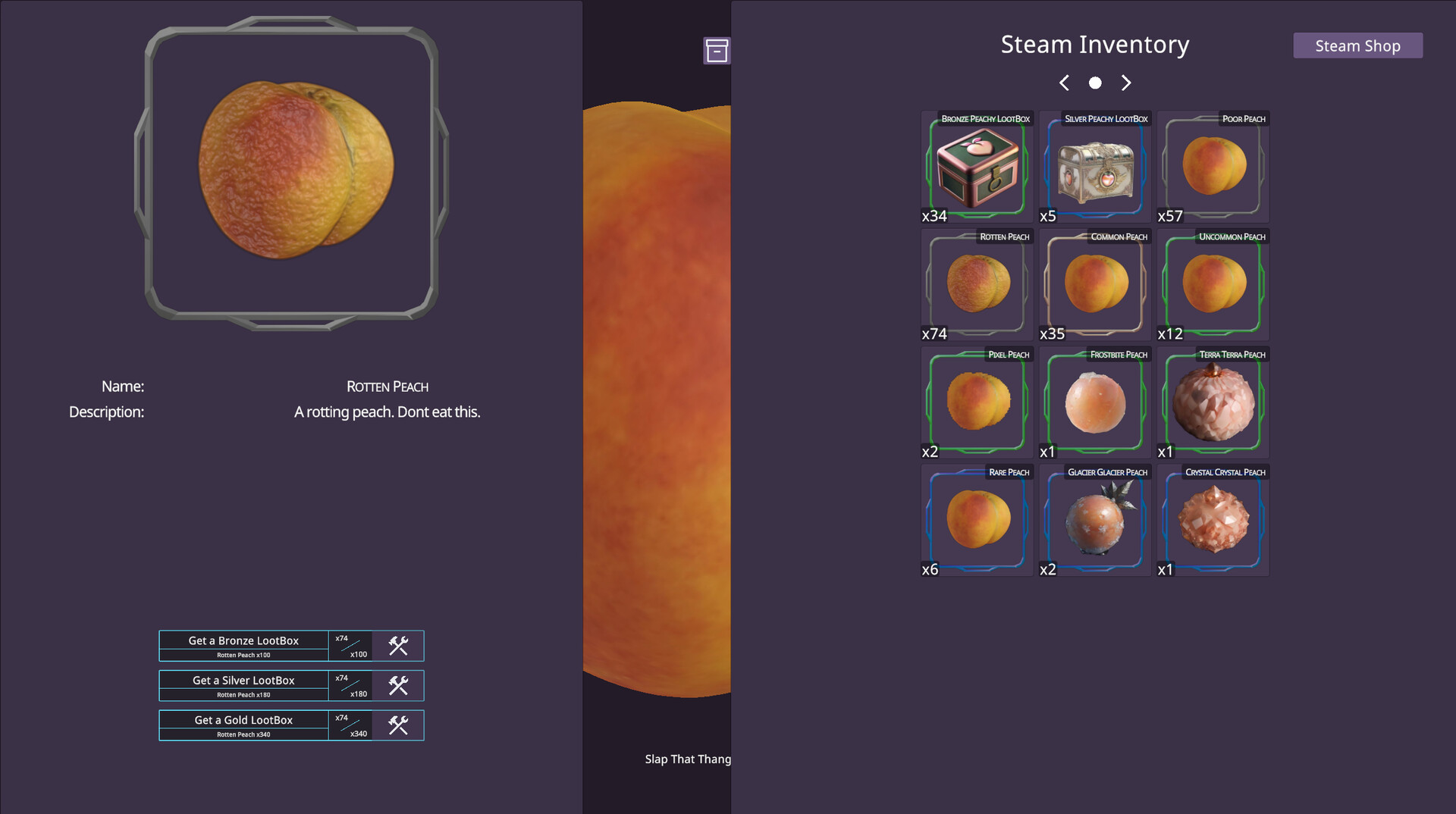Select the crafting tools icon beside Silver LootBox
Viewport: 1456px width, 814px height.
397,685
